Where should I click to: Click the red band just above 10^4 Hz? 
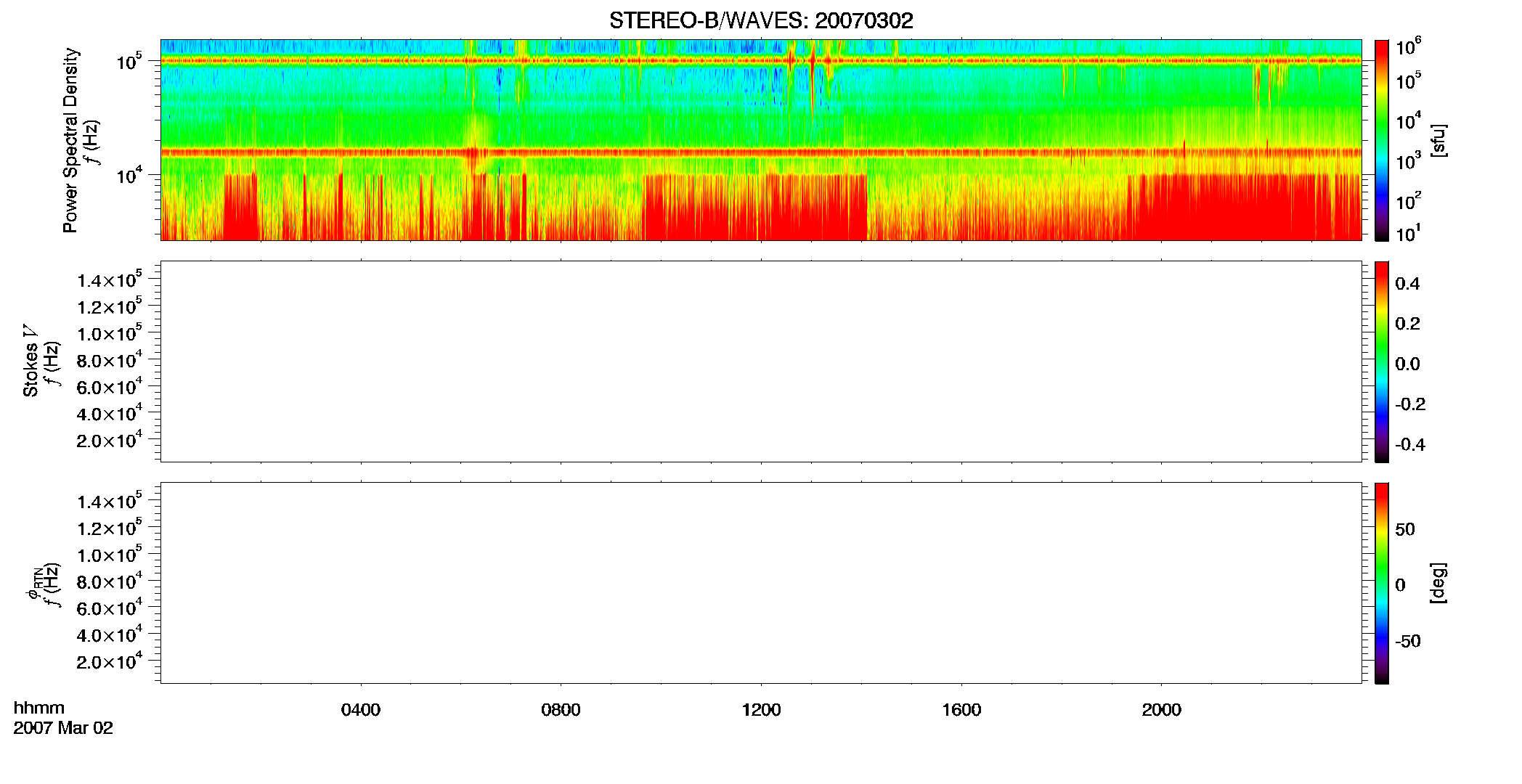pyautogui.click(x=761, y=152)
